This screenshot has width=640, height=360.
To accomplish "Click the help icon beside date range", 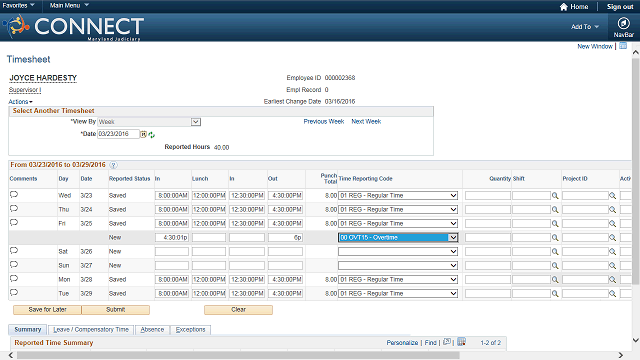I will 113,165.
